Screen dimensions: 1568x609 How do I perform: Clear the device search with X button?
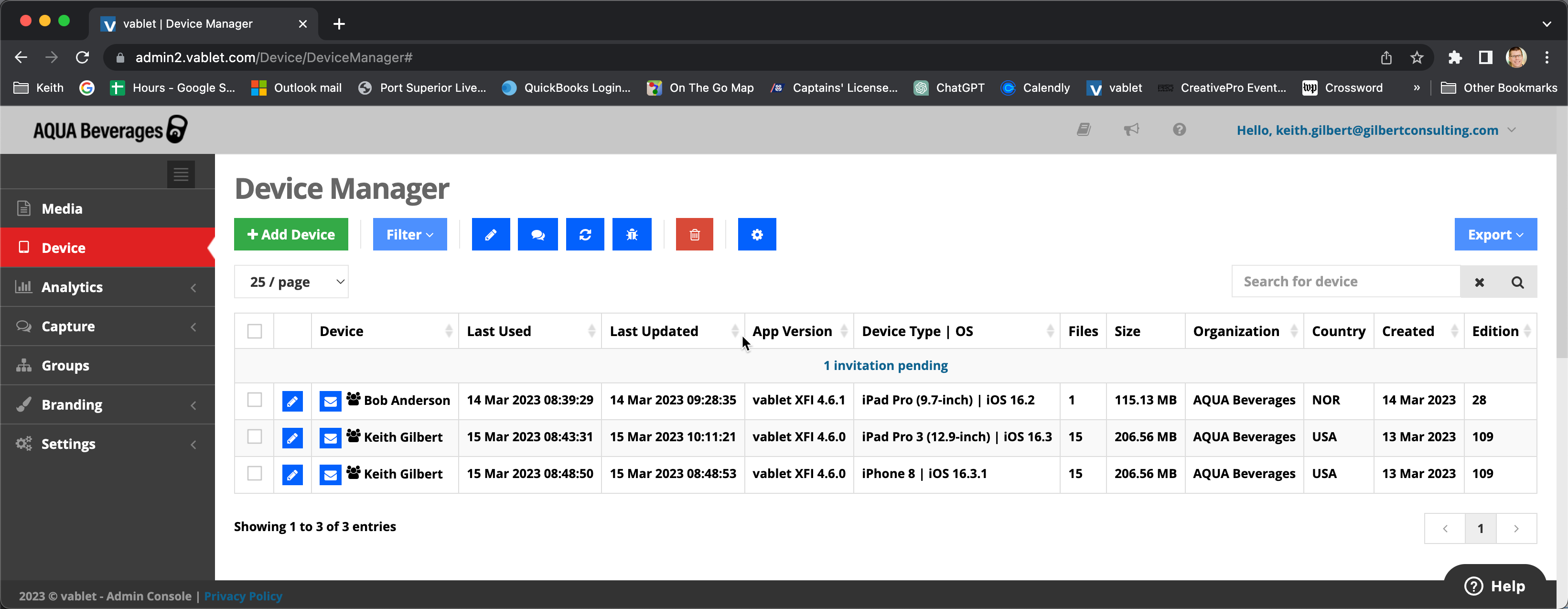[1479, 282]
